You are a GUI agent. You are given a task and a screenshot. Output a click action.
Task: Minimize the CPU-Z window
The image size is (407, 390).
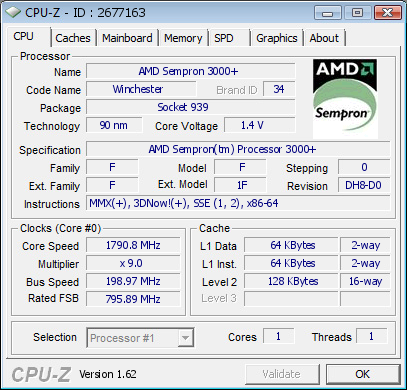pyautogui.click(x=327, y=13)
